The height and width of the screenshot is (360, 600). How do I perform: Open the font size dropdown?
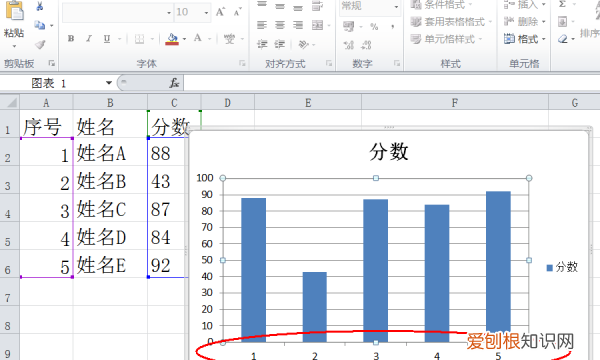click(x=206, y=13)
